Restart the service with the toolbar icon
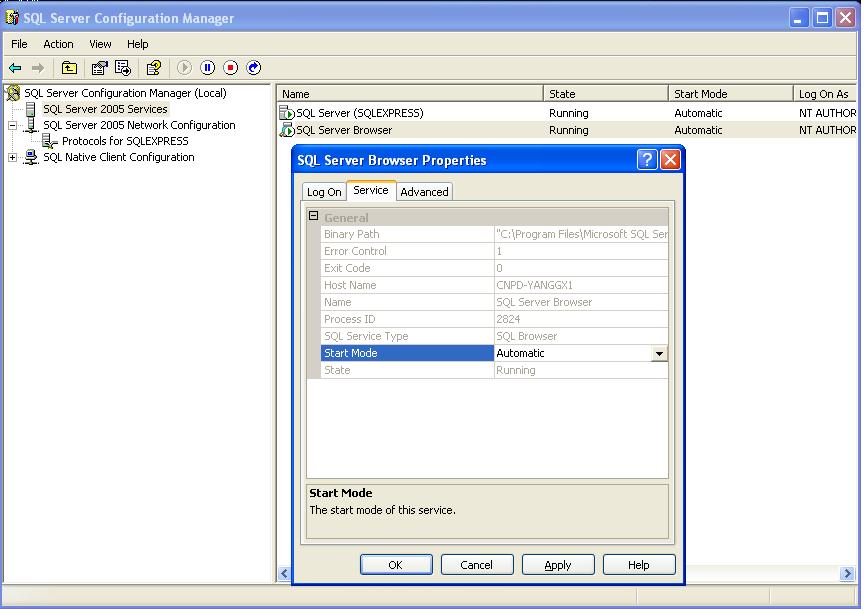This screenshot has height=609, width=864. point(254,68)
